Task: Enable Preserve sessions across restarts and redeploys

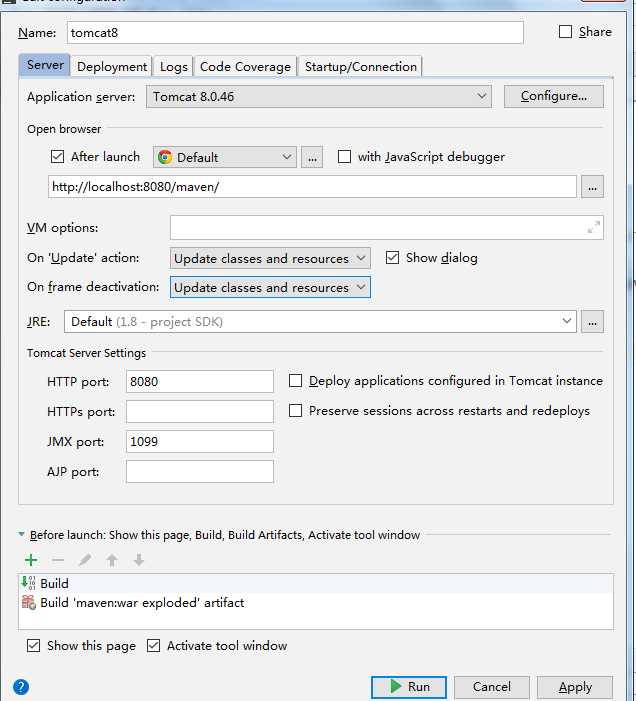Action: [x=295, y=410]
